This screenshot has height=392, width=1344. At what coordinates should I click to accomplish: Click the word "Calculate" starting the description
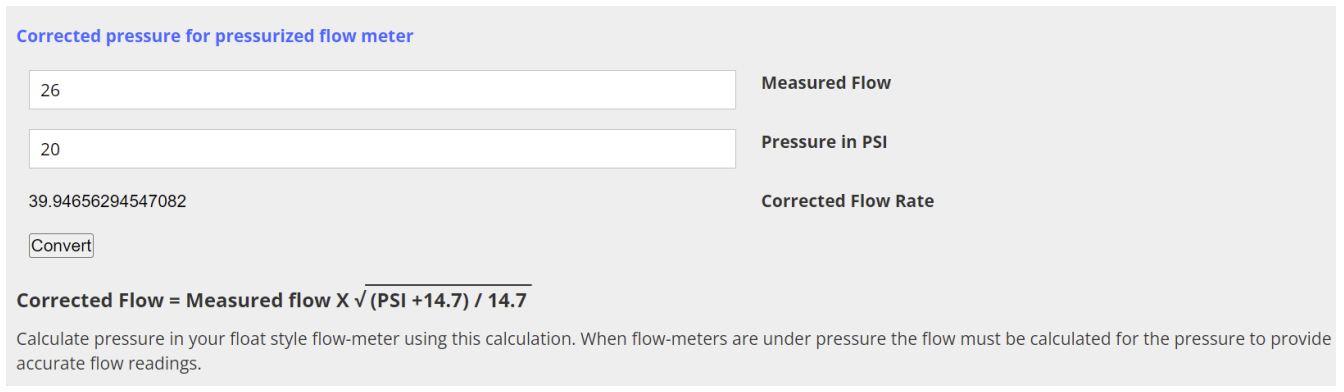(x=52, y=339)
